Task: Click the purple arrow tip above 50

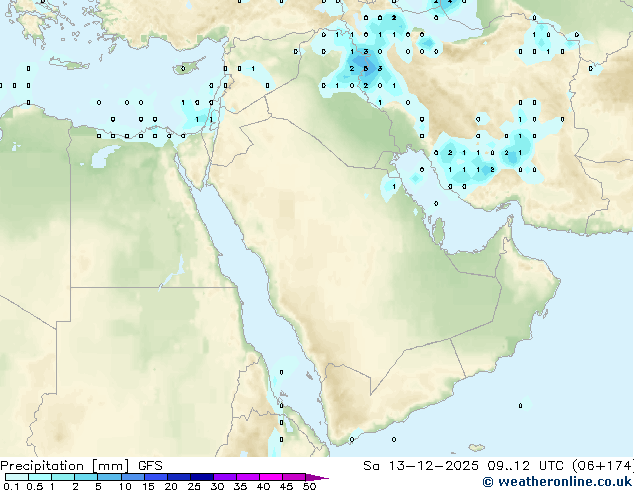Action: pos(317,477)
